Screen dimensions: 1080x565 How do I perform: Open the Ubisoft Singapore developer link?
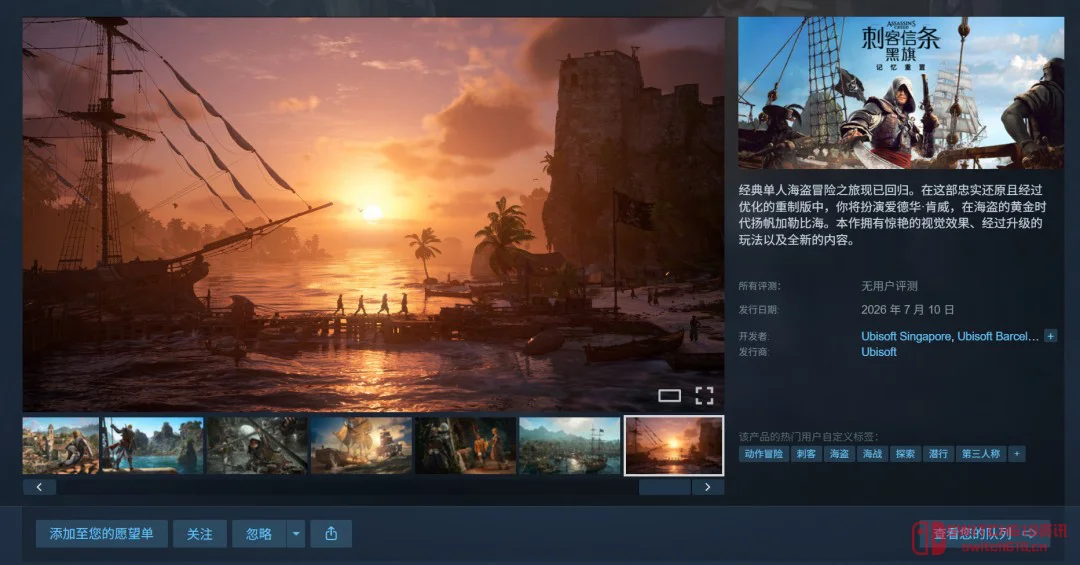point(906,336)
